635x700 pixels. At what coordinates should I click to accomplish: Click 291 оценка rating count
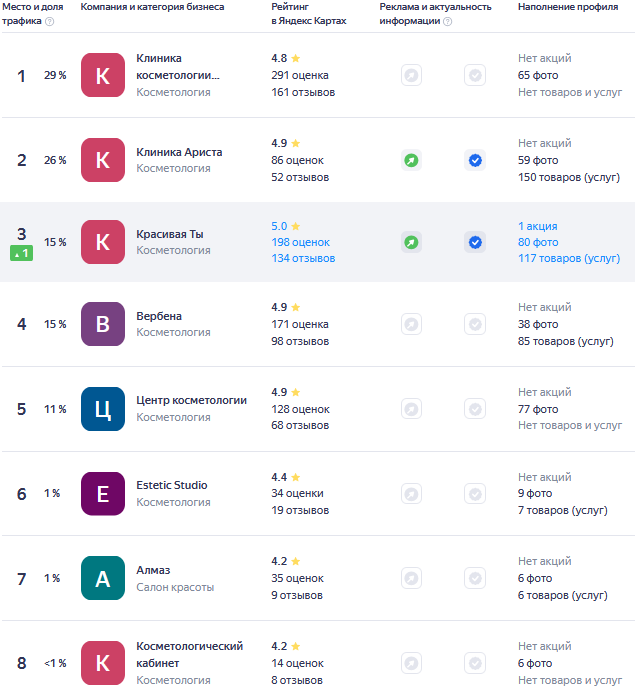(300, 75)
